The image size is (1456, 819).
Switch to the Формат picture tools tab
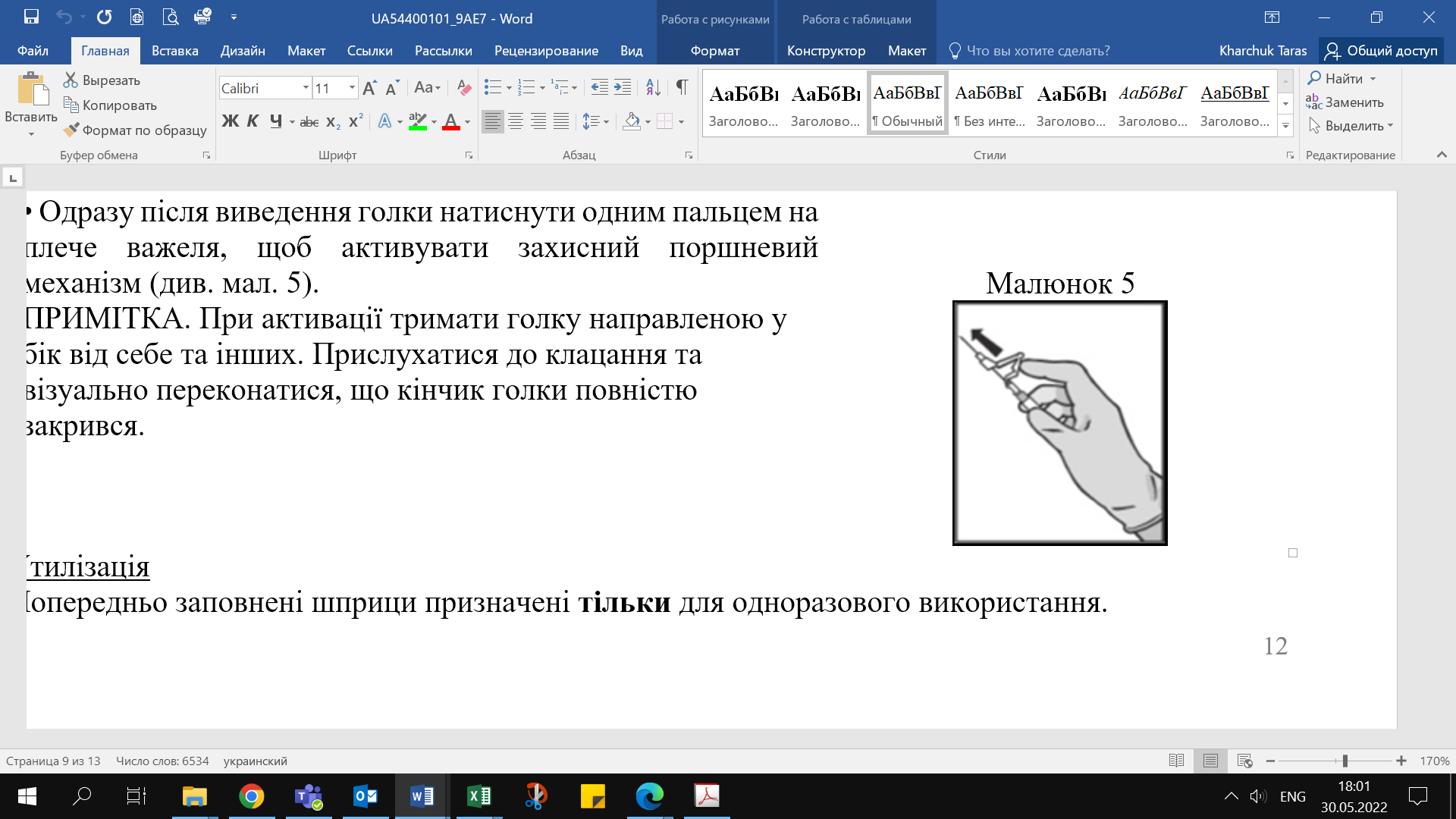click(714, 51)
